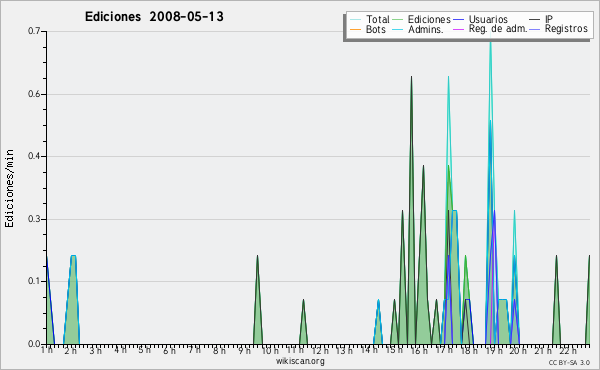Click the Ediciones/min axis label
This screenshot has width=600, height=370.
9,188
